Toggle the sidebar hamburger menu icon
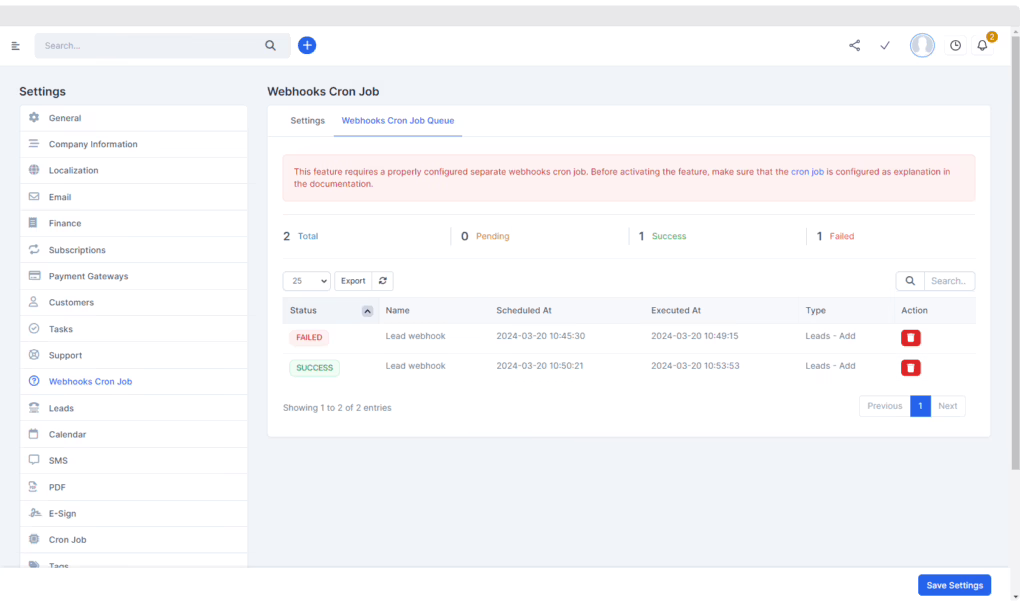 [x=16, y=45]
